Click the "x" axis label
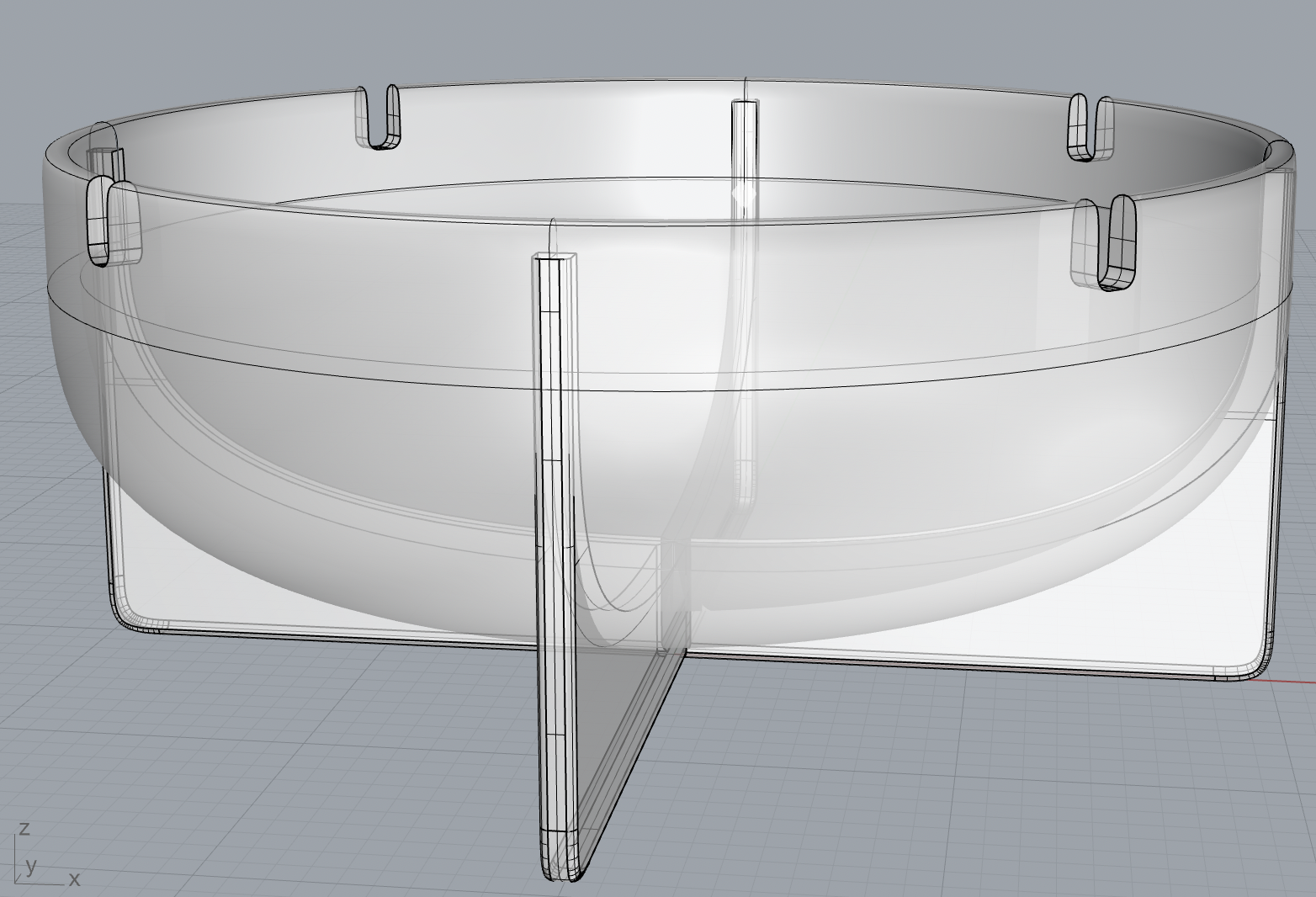Image resolution: width=1316 pixels, height=897 pixels. (74, 879)
